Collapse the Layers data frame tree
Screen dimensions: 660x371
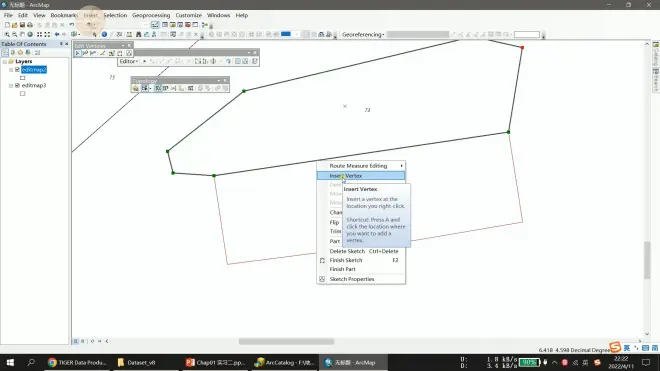5,61
